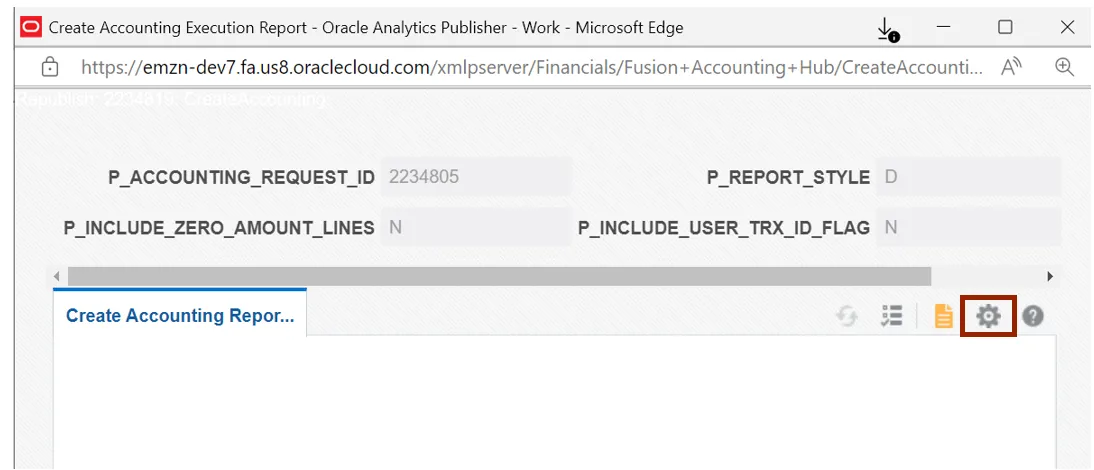Open the Edge downloads indicator
The height and width of the screenshot is (470, 1094).
pyautogui.click(x=886, y=29)
